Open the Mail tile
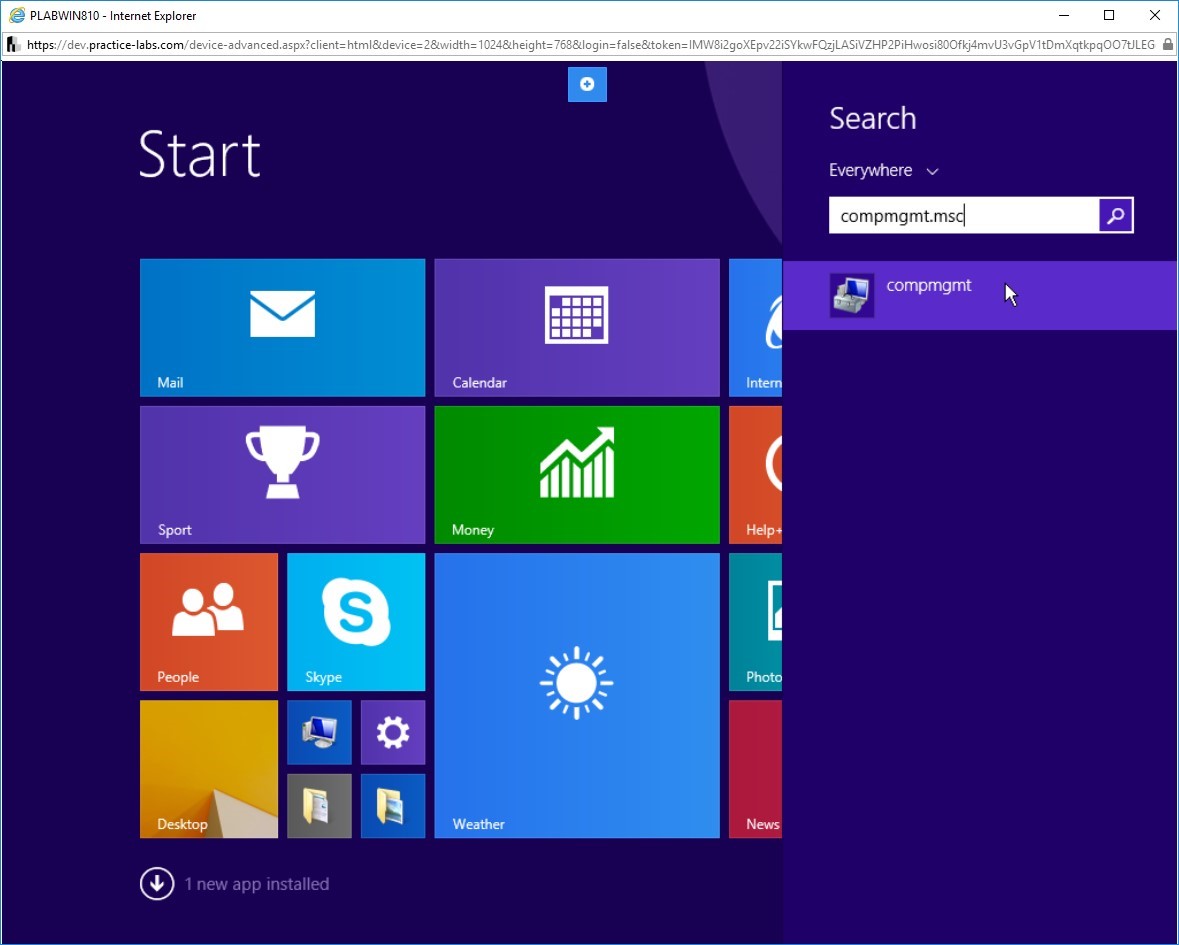This screenshot has height=945, width=1179. tap(282, 327)
